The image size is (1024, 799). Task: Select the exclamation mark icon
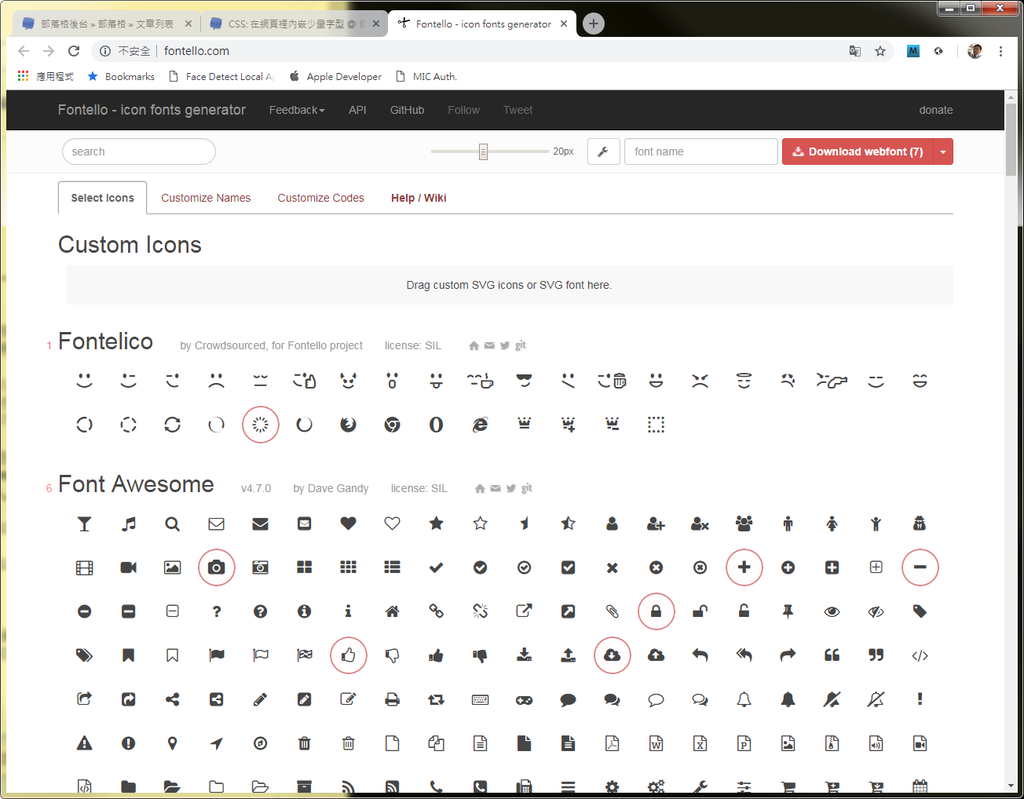(x=920, y=699)
